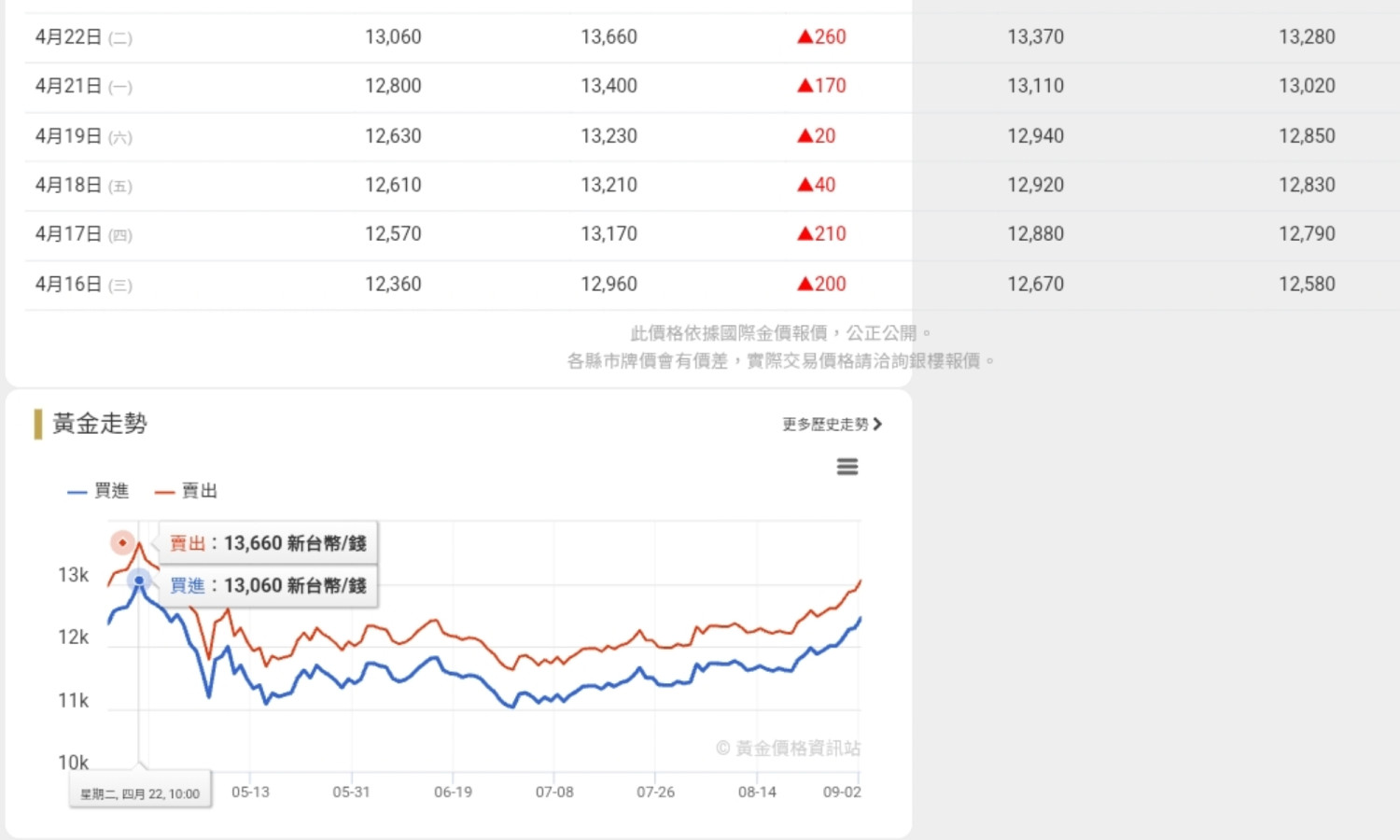The image size is (1400, 840).
Task: Click the red up triangle in 4月19日 row
Action: pyautogui.click(x=805, y=136)
